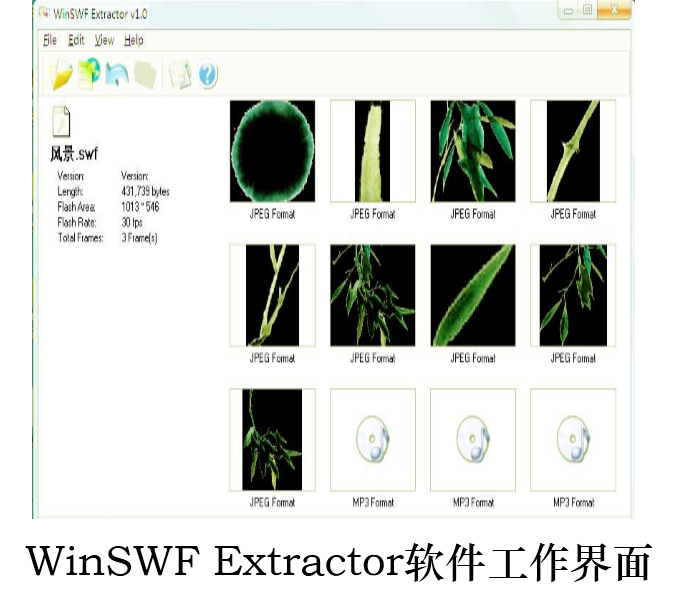Click the Total Frames value 3 Frame(s)
The width and height of the screenshot is (686, 610).
click(139, 238)
